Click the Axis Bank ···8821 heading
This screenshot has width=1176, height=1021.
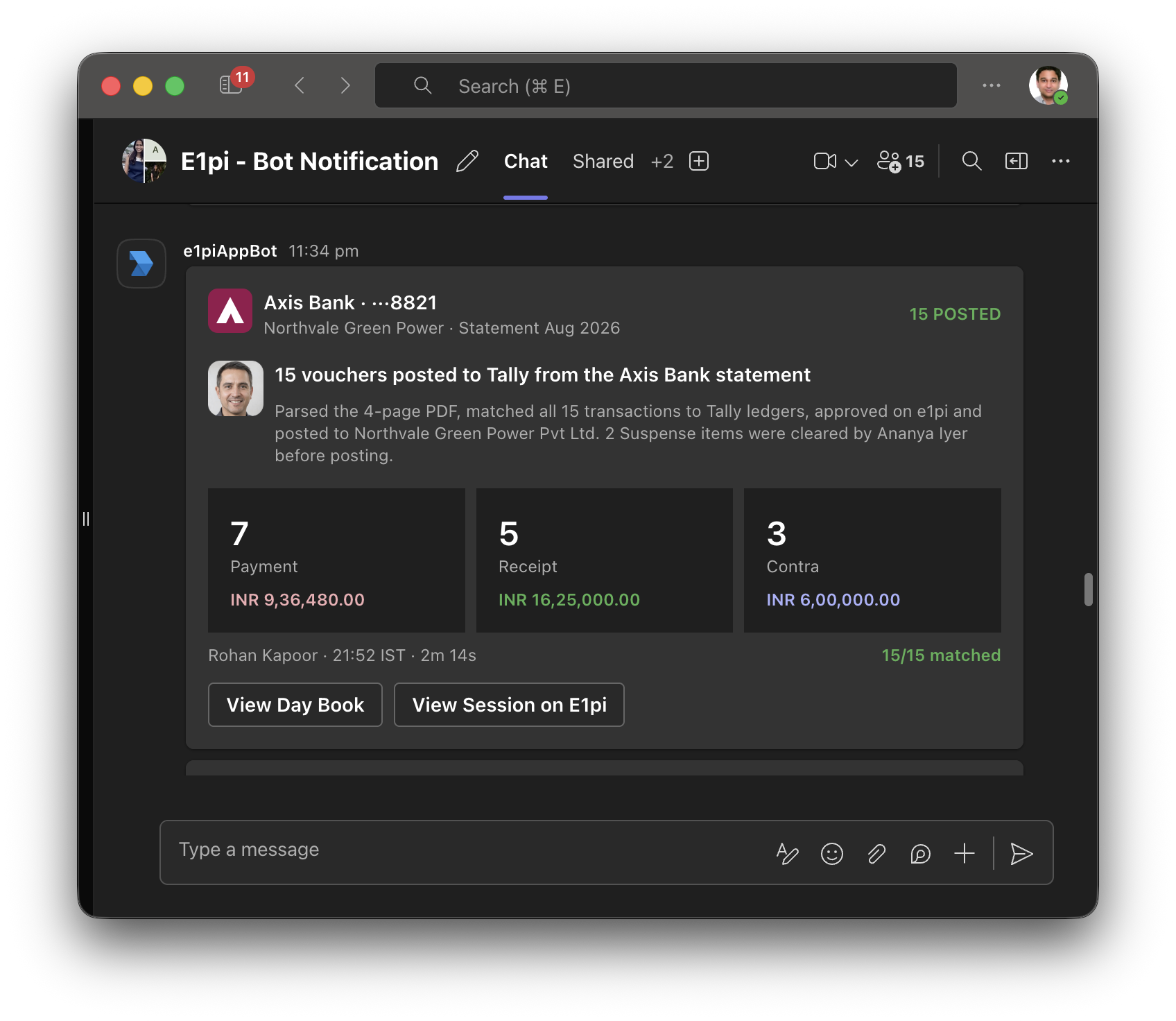tap(351, 303)
